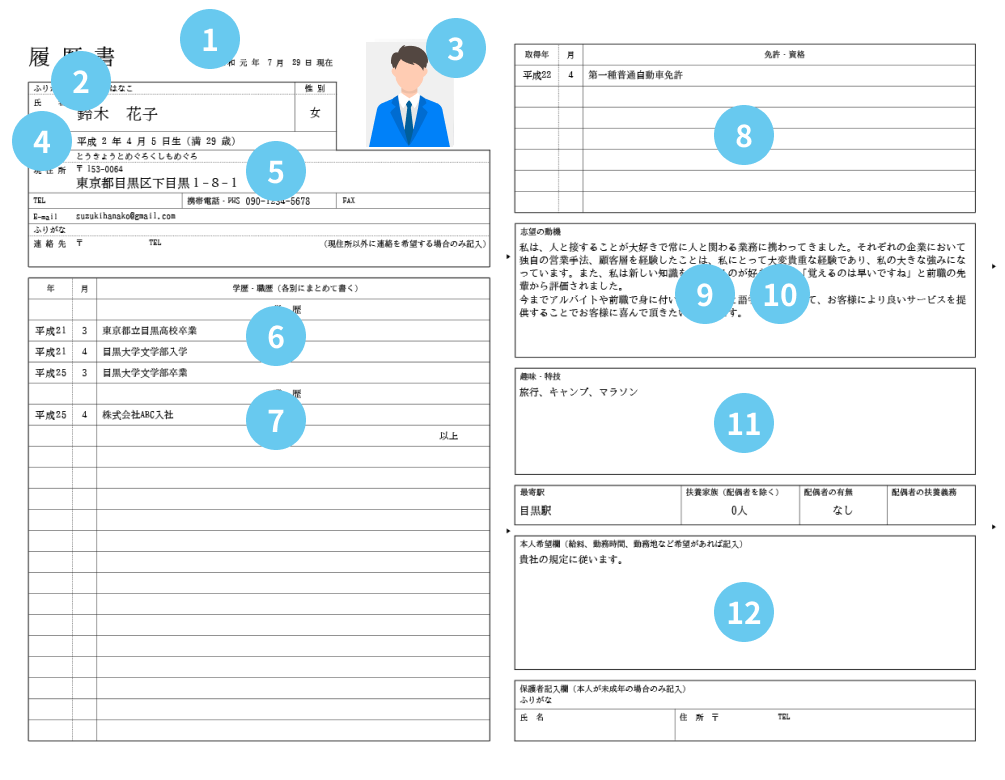This screenshot has width=1005, height=780.
Task: Click the 最寄駅 label
Action: point(533,493)
